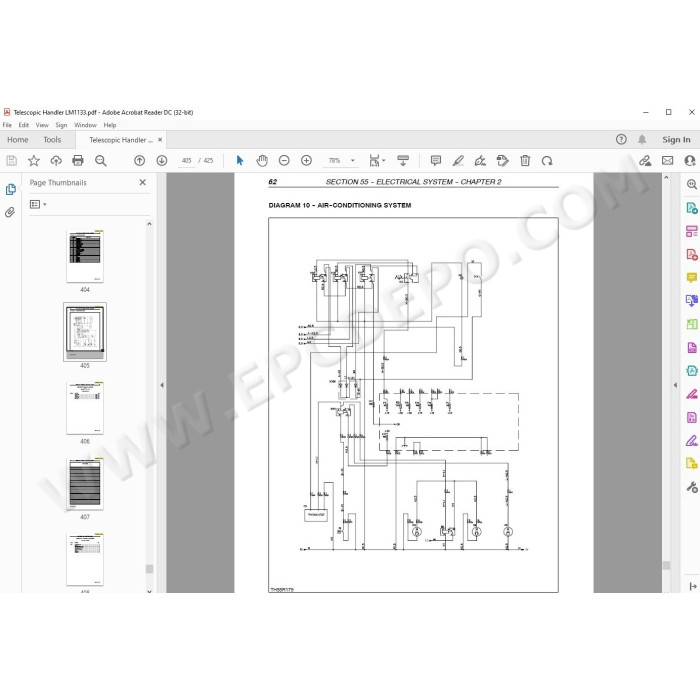700x700 pixels.
Task: Expand the right tools pane
Action: [675, 385]
